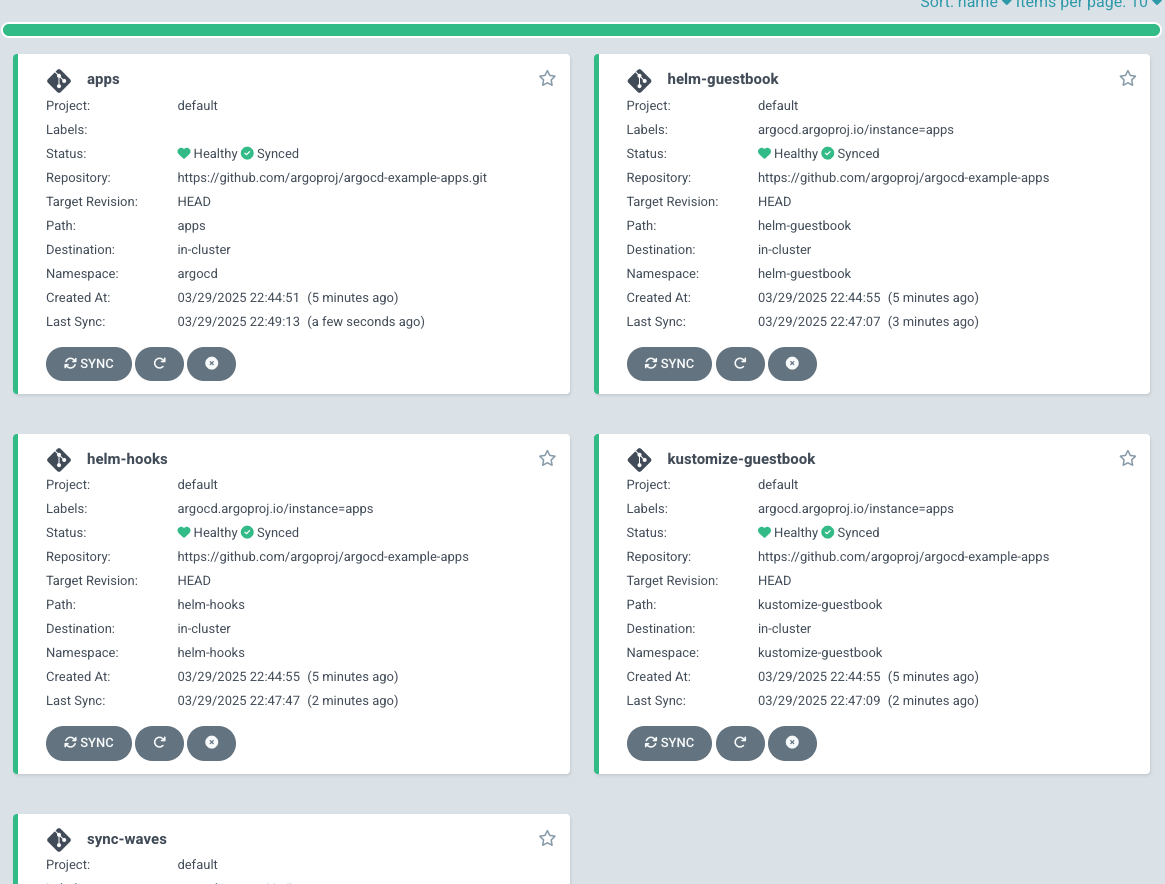Click the repository URL on helm-hooks card

322,556
